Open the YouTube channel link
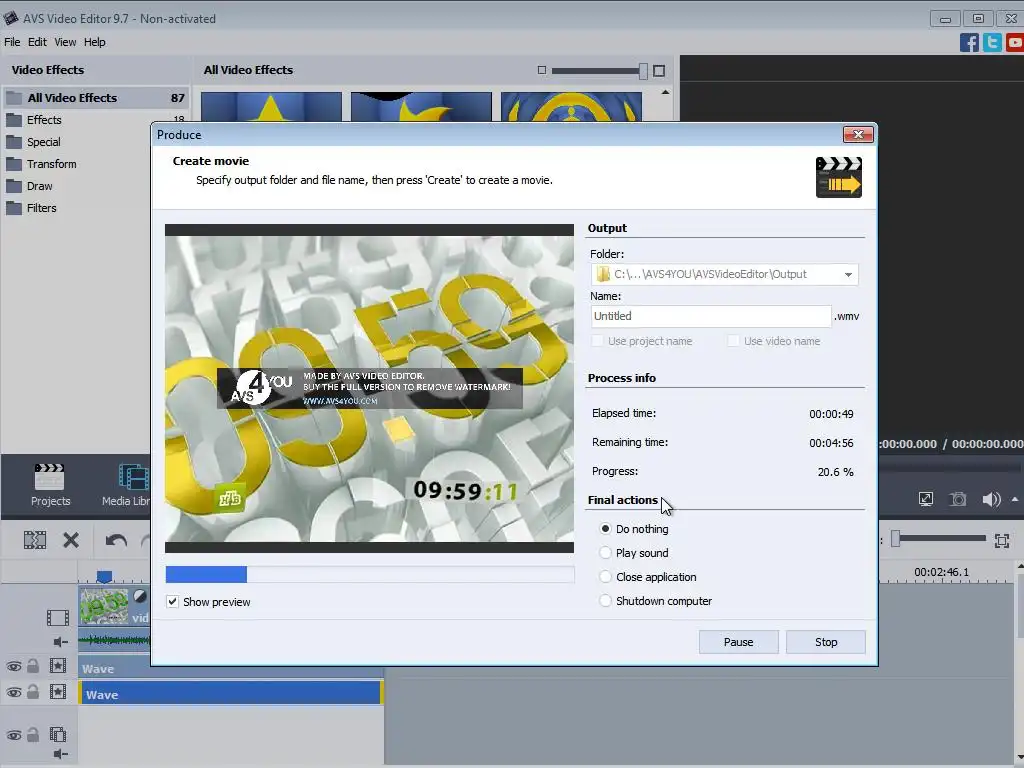Screen dimensions: 1024x768 point(1015,42)
